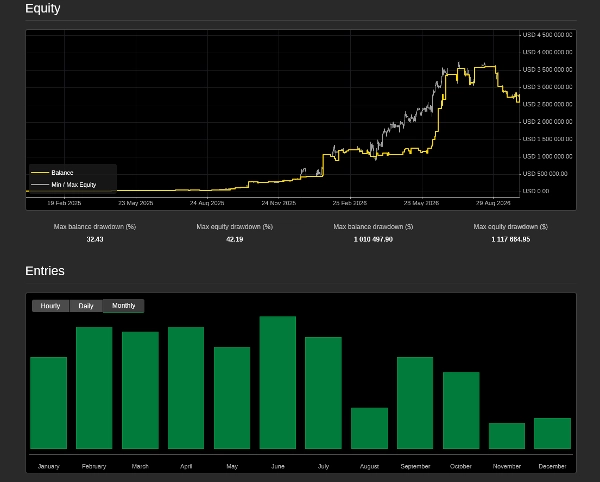Viewport: 600px width, 482px height.
Task: Toggle Min / Max Equity legend entry
Action: pyautogui.click(x=73, y=185)
